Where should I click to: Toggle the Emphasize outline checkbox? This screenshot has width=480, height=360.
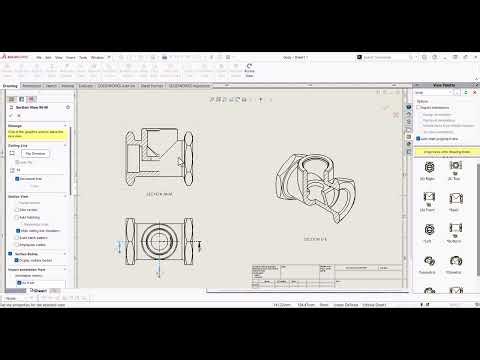[17, 245]
